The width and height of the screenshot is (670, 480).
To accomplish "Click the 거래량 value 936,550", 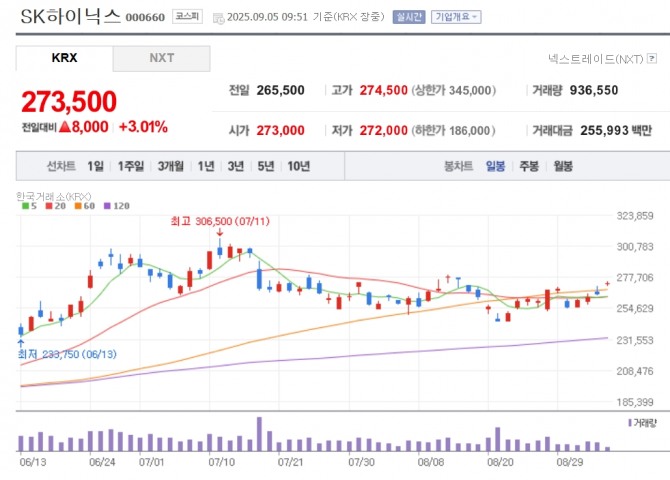I will (x=594, y=90).
